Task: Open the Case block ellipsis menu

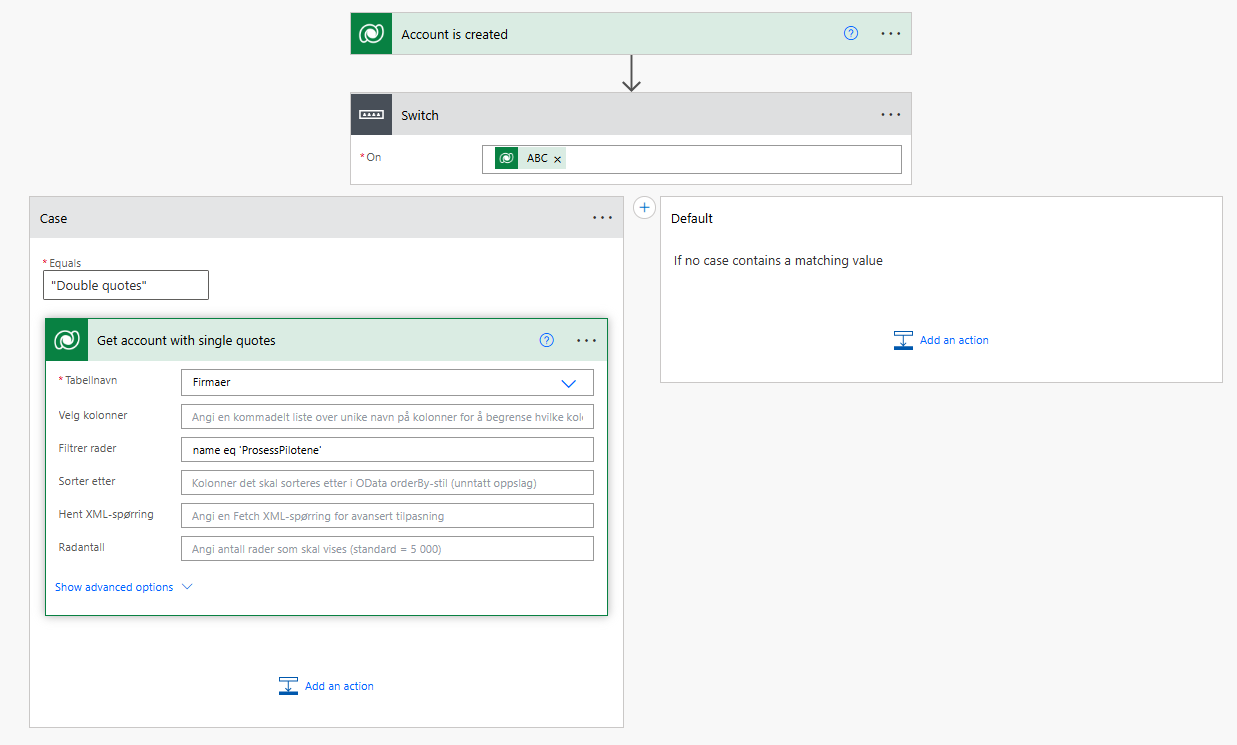Action: (x=602, y=218)
